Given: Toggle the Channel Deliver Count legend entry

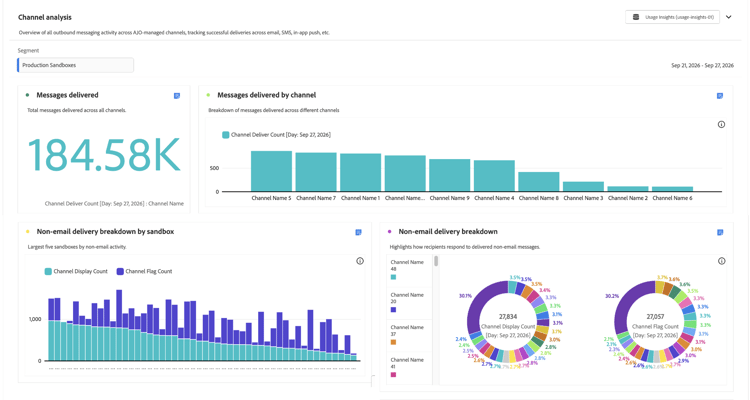Looking at the screenshot, I should click(276, 135).
